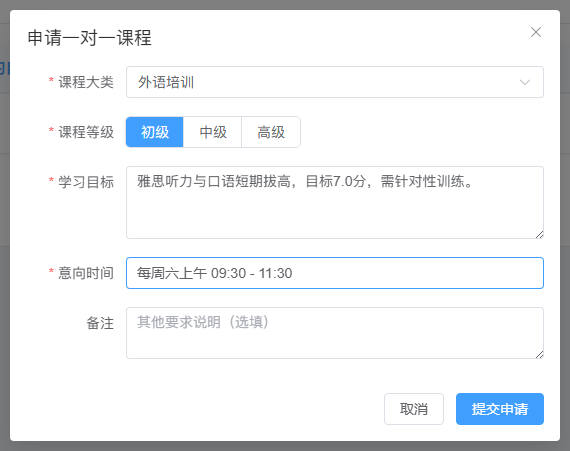Close the 申请一对一课程 dialog with X icon
This screenshot has width=570, height=451.
coord(536,32)
